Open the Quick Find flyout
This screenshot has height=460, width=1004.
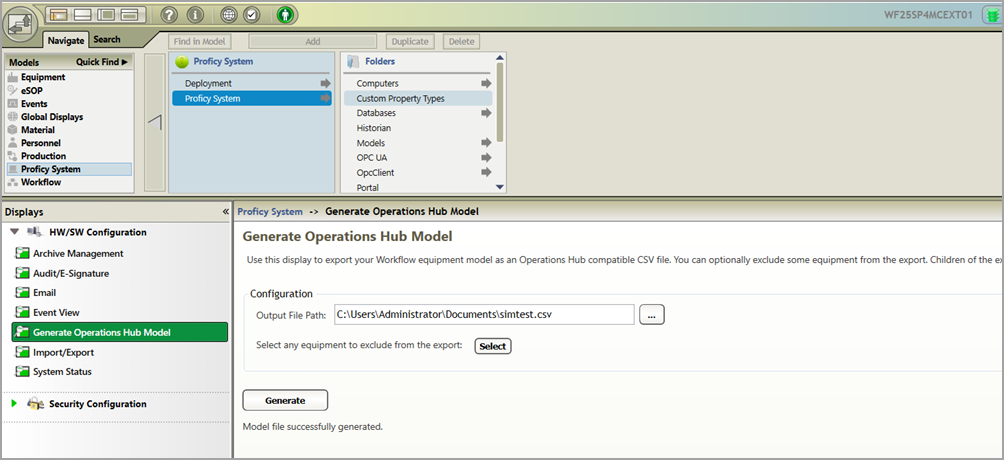point(102,62)
